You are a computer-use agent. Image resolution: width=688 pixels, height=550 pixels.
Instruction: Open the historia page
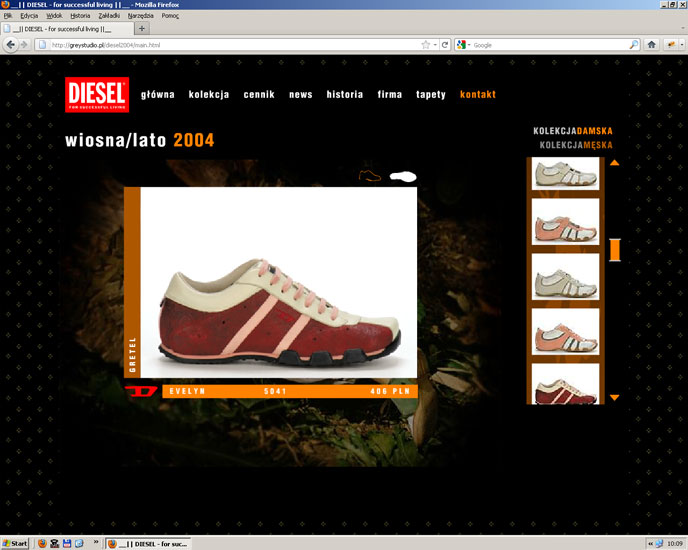pos(344,94)
